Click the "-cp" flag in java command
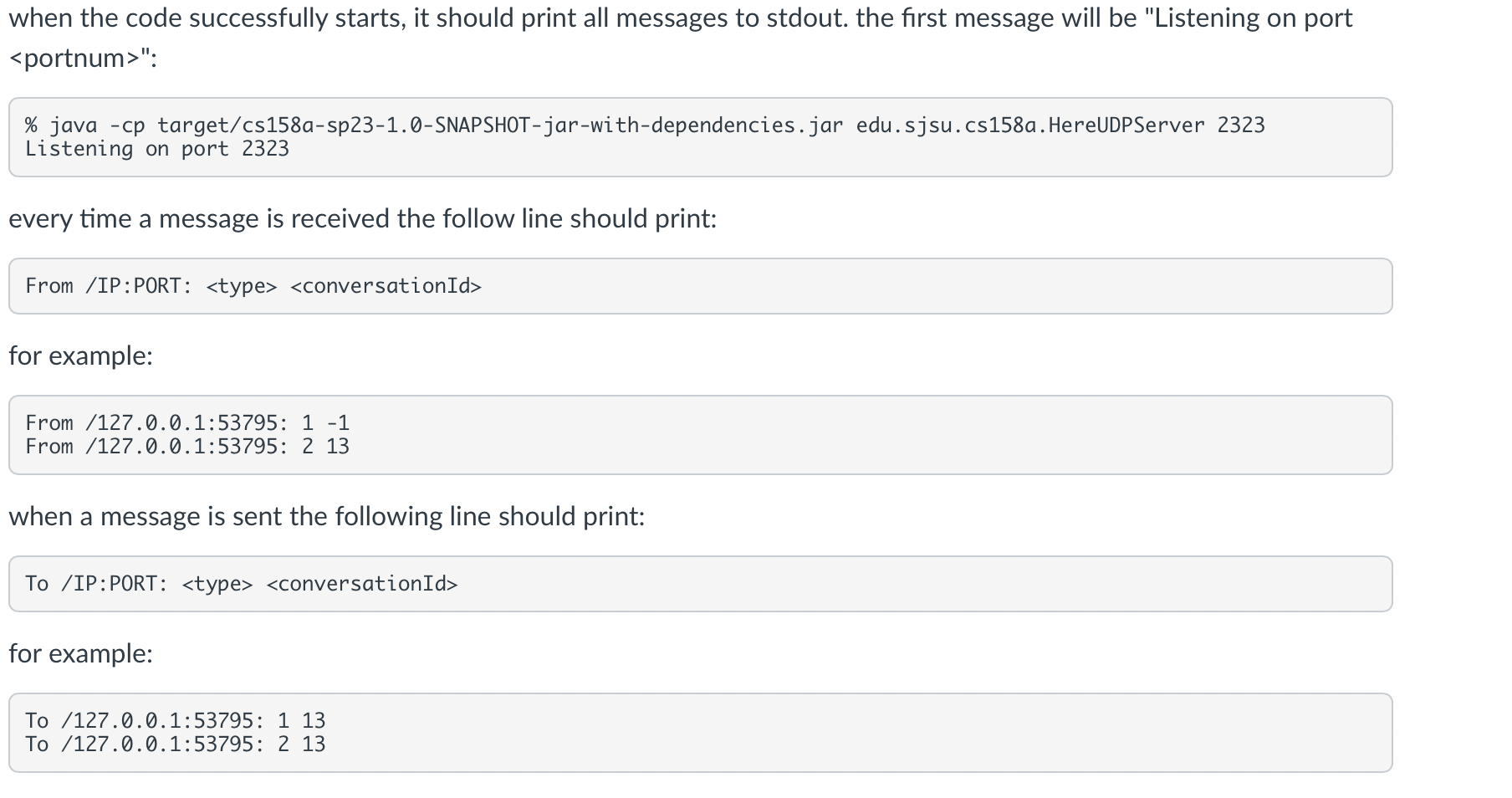This screenshot has width=1512, height=798. [127, 125]
